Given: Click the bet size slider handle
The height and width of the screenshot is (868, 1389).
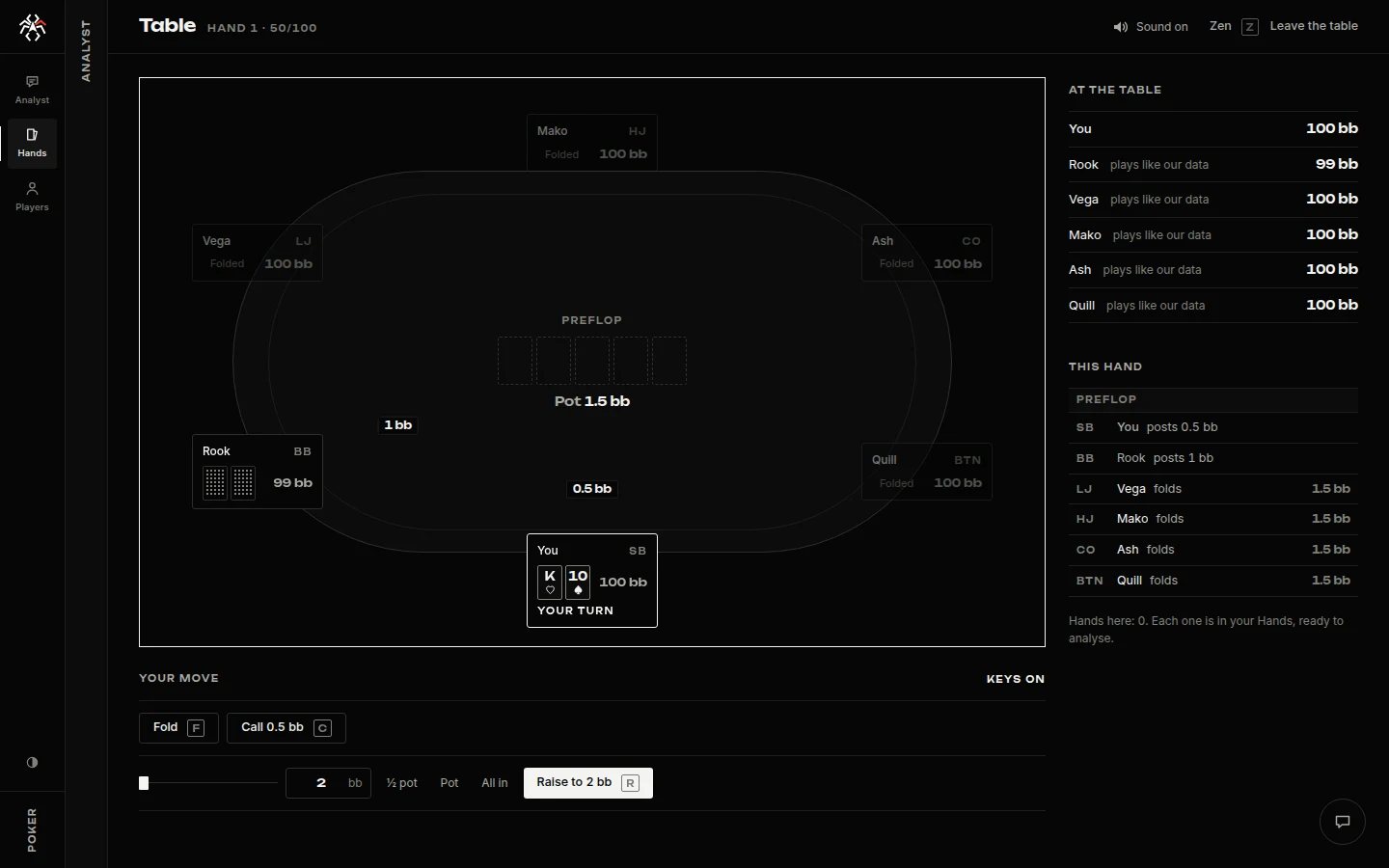Looking at the screenshot, I should pos(144,783).
